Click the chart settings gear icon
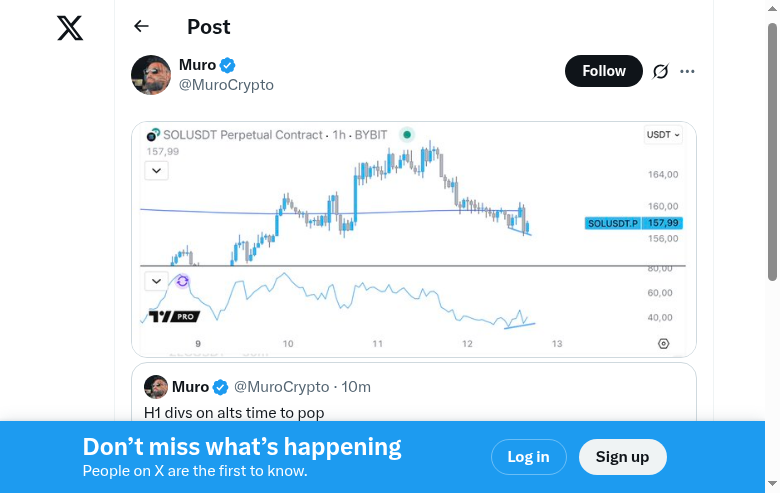This screenshot has height=493, width=780. (x=664, y=343)
